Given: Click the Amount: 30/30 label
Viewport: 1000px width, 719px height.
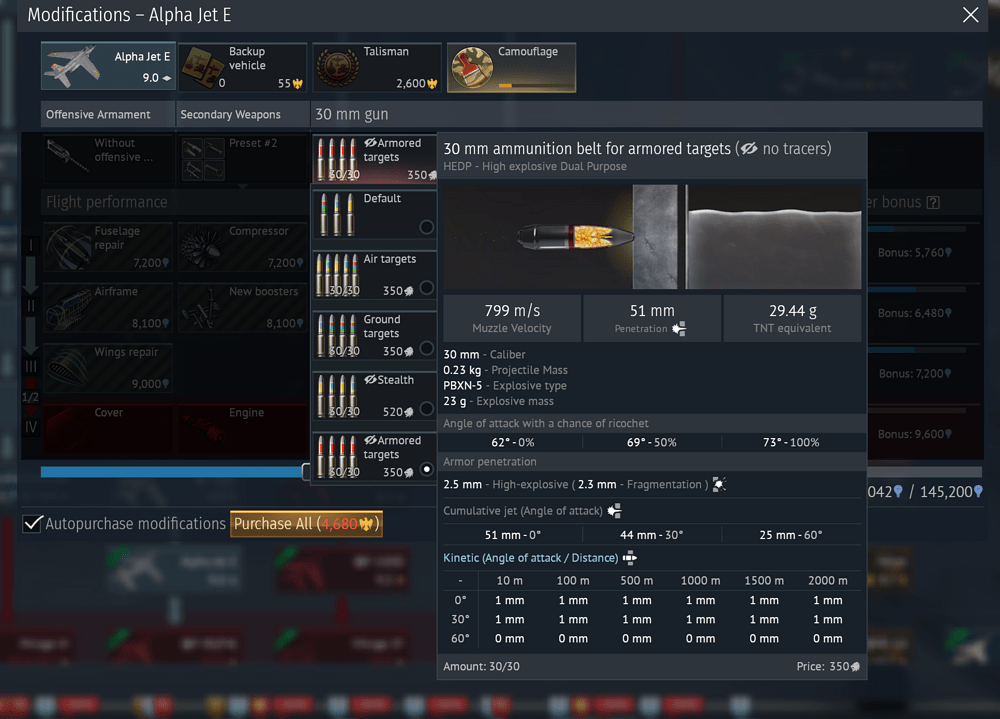Looking at the screenshot, I should (x=482, y=666).
